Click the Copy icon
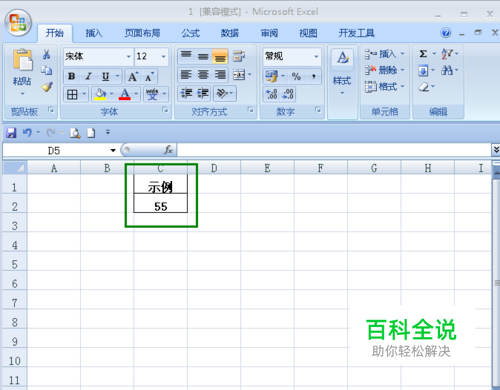 [46, 70]
